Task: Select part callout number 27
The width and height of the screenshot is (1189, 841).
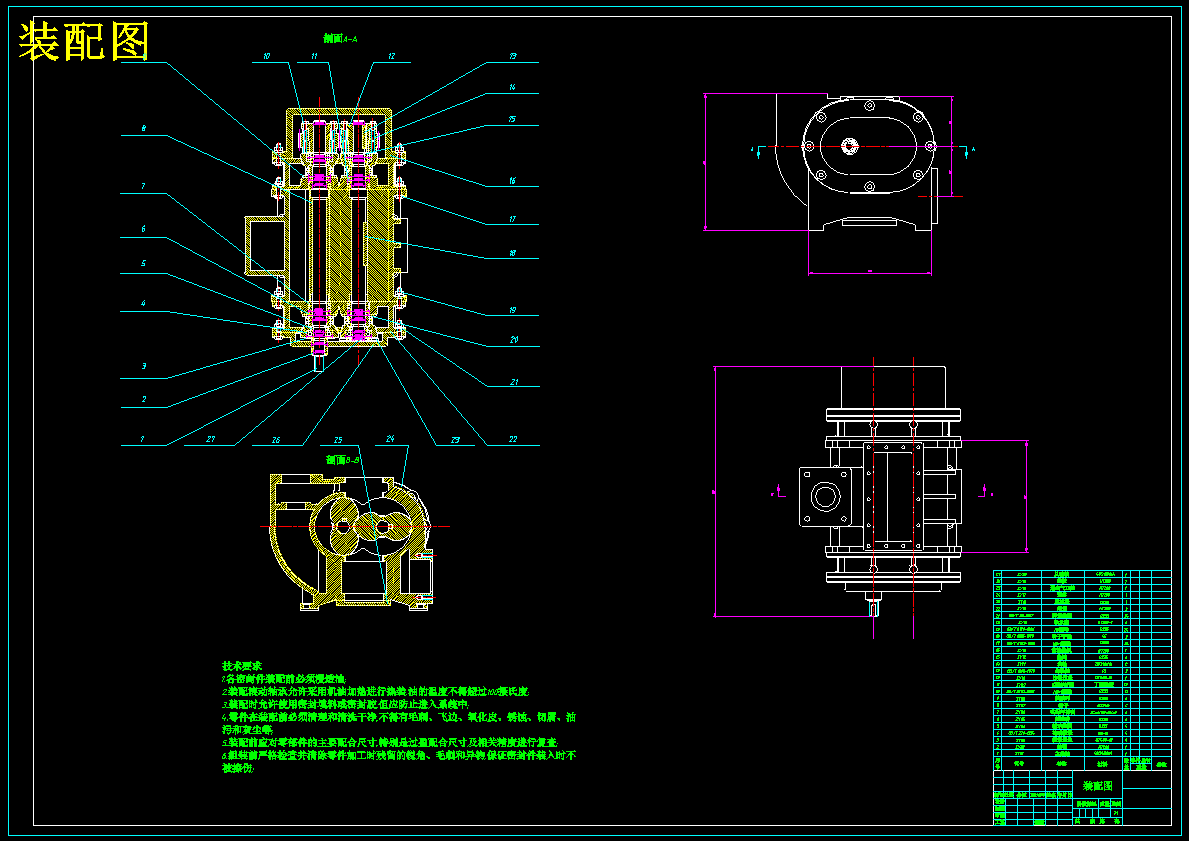Action: [x=211, y=439]
